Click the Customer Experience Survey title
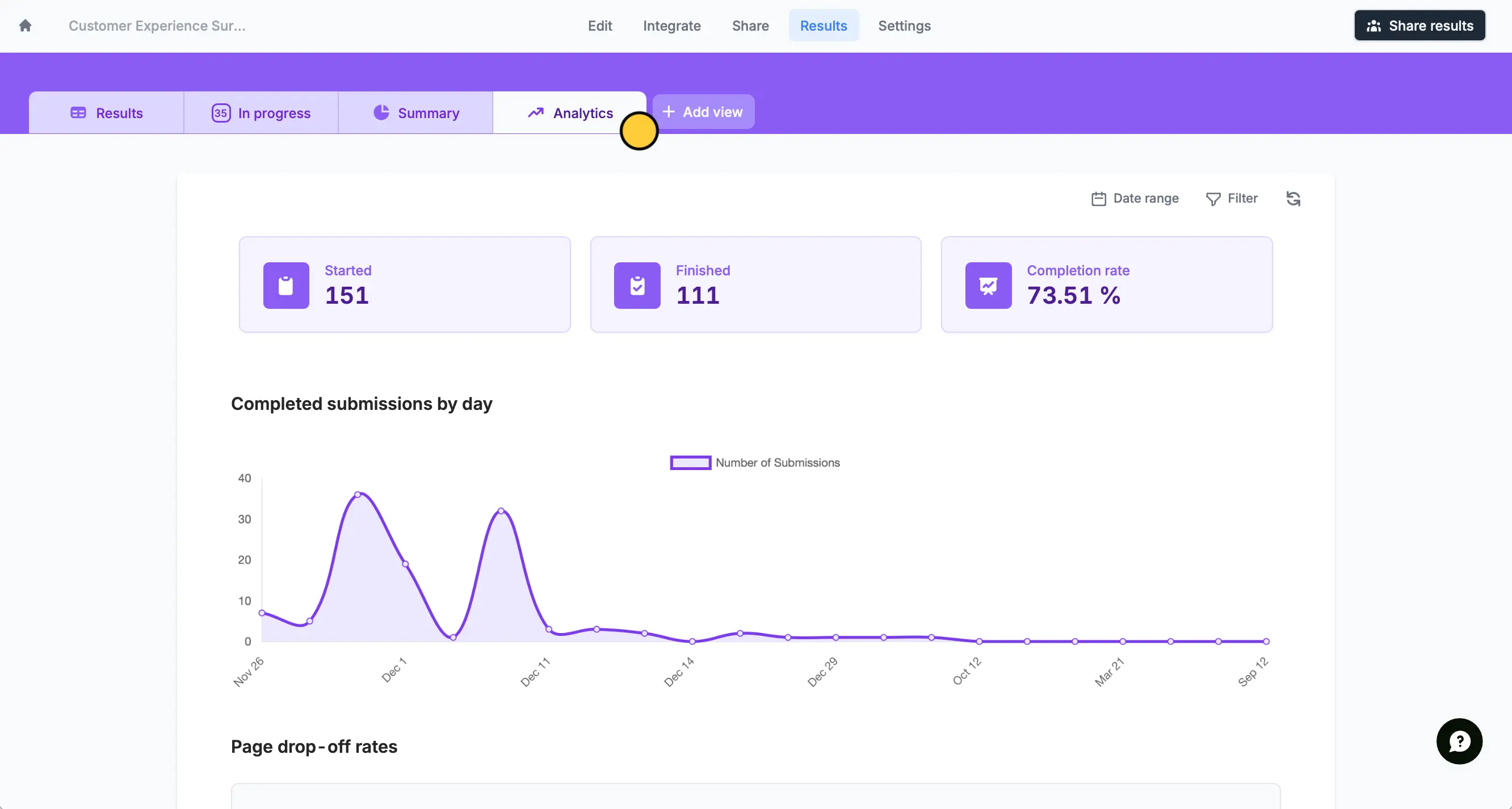 point(157,26)
